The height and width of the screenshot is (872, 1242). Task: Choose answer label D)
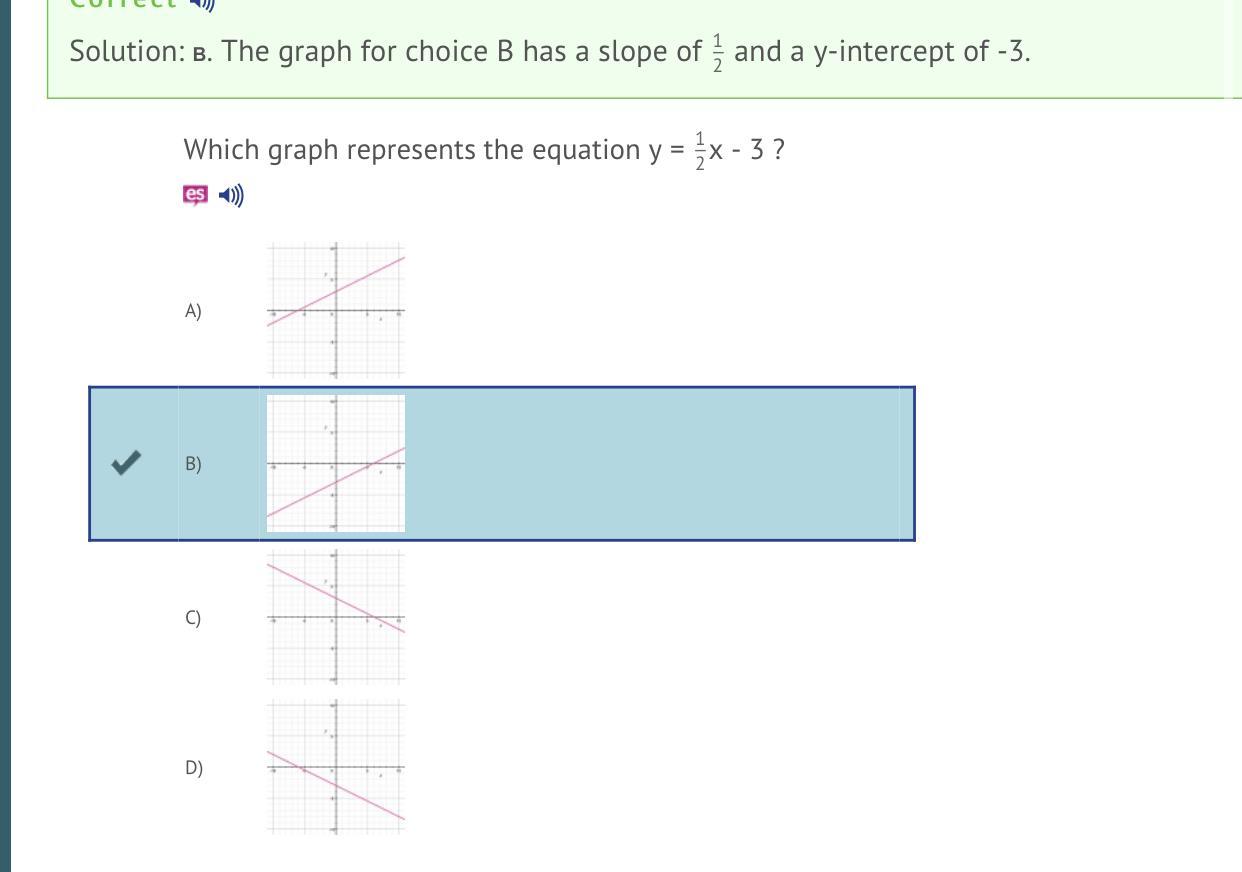[x=193, y=768]
